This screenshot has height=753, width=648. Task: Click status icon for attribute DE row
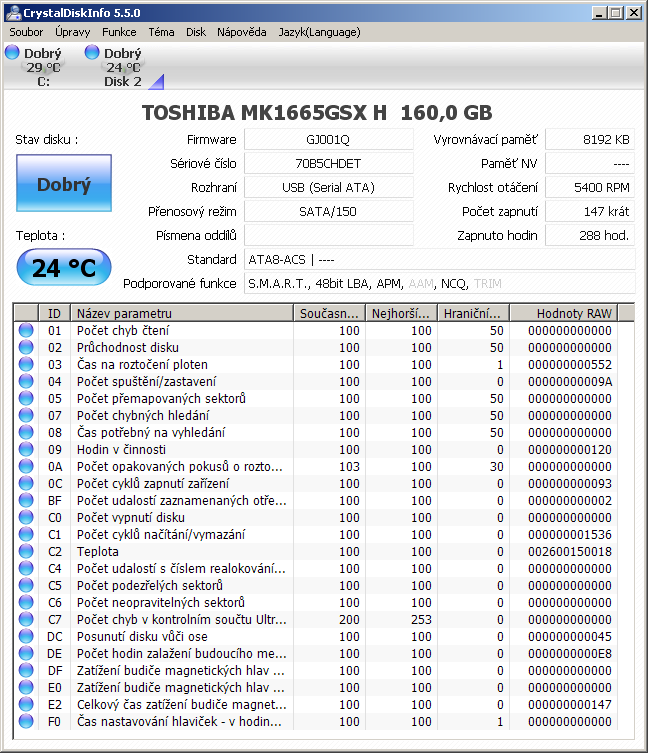point(26,653)
